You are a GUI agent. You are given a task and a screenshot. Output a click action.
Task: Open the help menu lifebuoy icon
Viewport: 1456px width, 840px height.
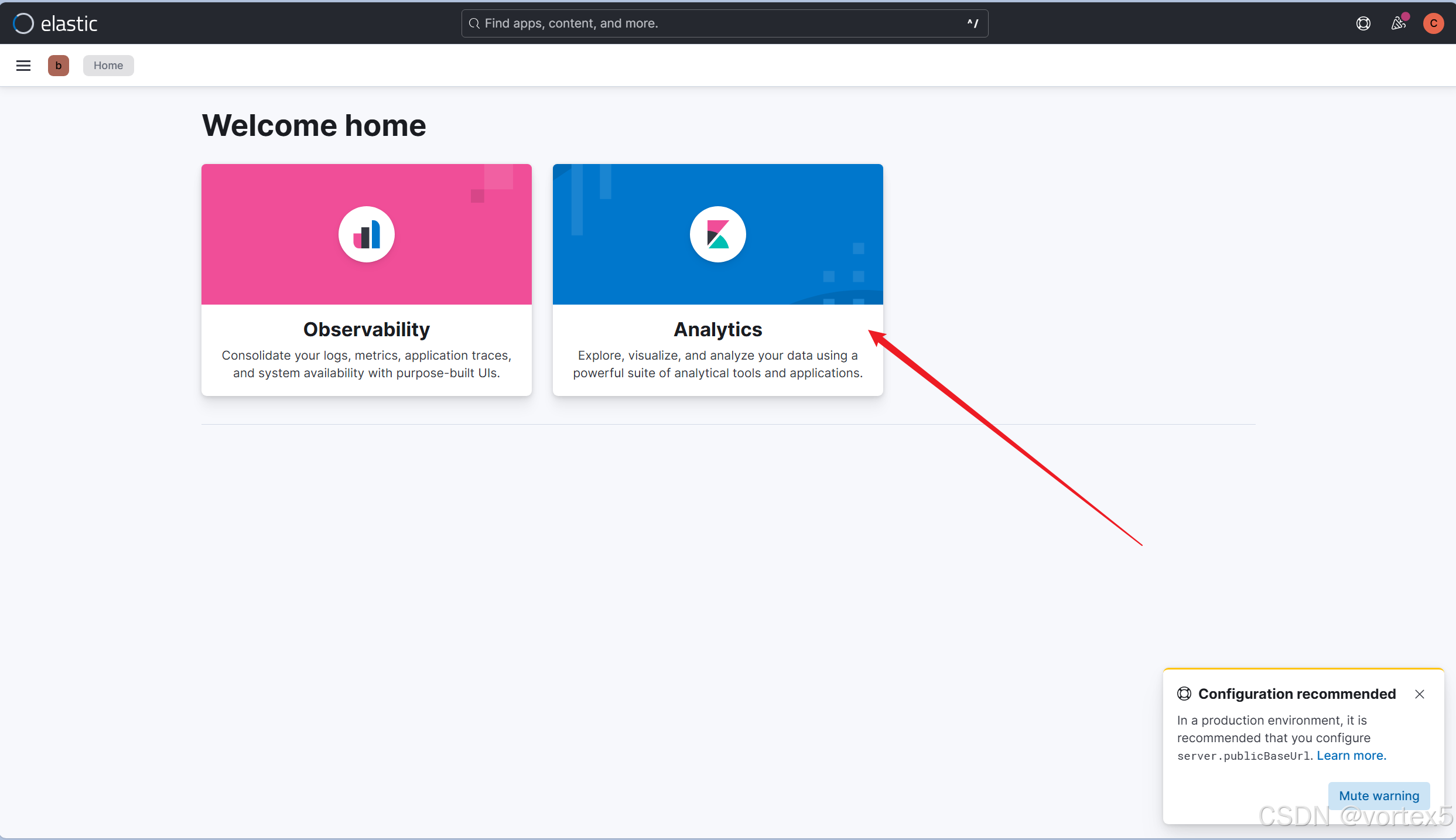point(1363,23)
